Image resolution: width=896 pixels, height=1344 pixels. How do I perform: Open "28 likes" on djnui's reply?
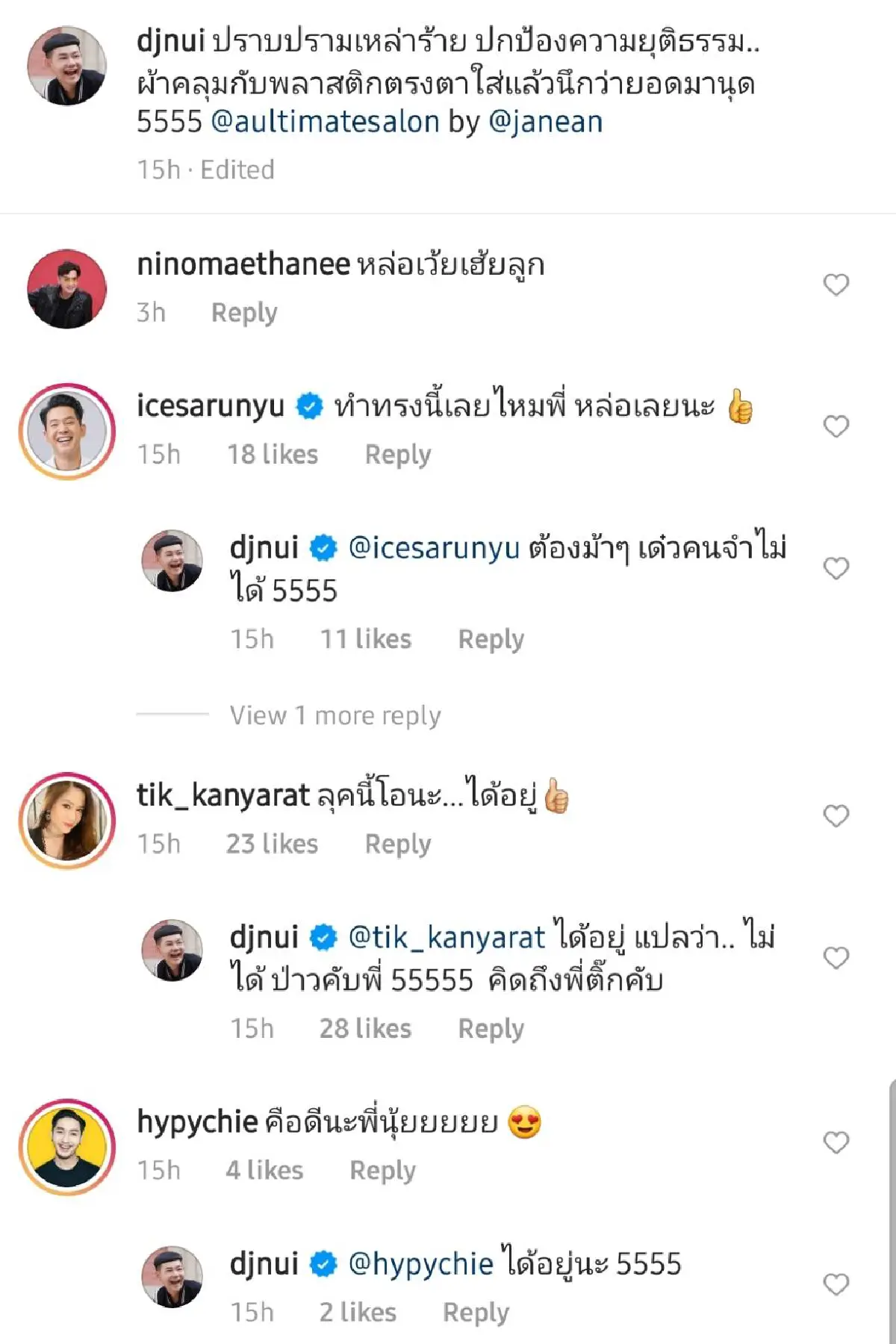coord(366,1027)
